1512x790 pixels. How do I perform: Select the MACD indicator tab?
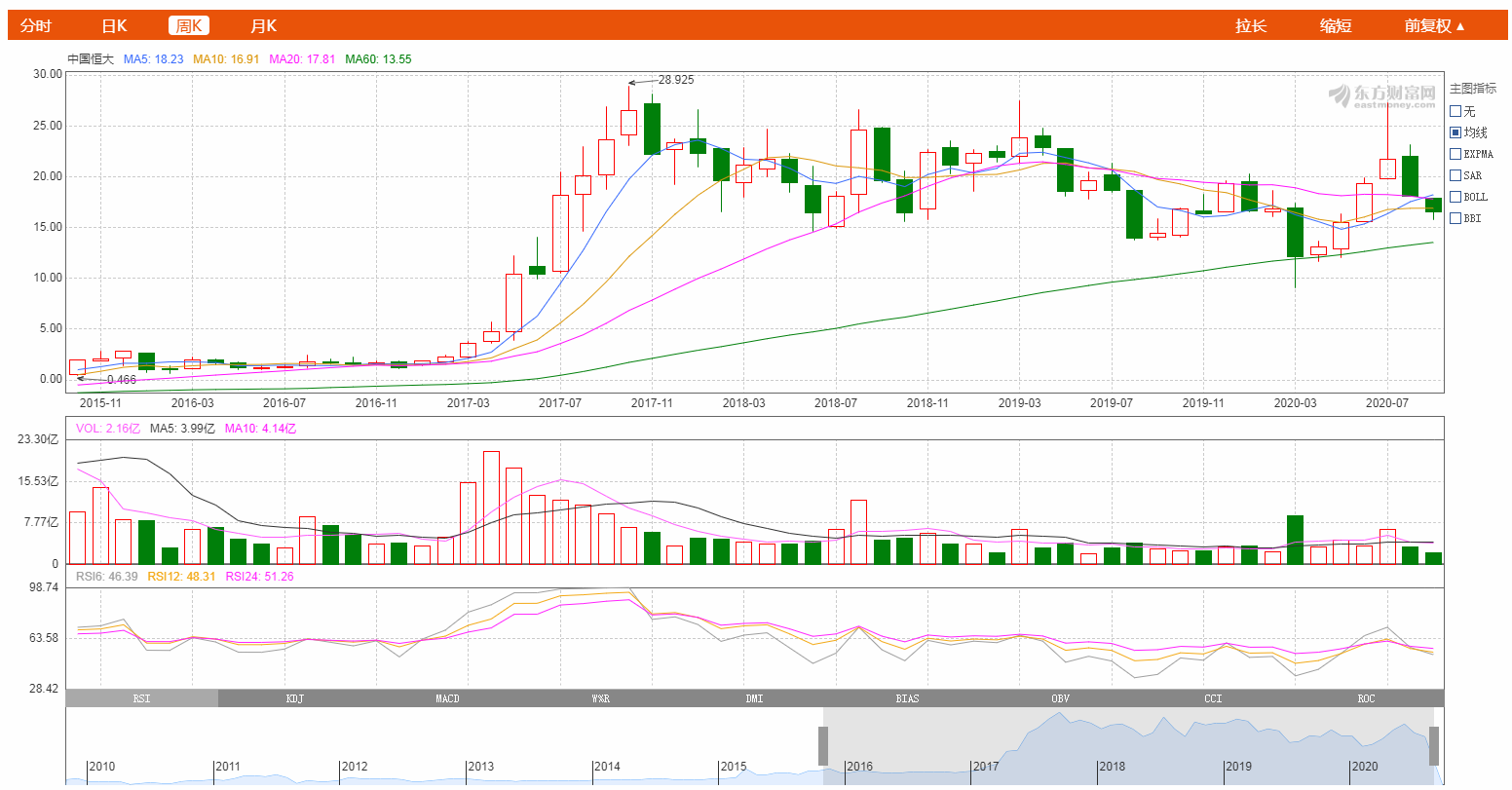point(448,698)
